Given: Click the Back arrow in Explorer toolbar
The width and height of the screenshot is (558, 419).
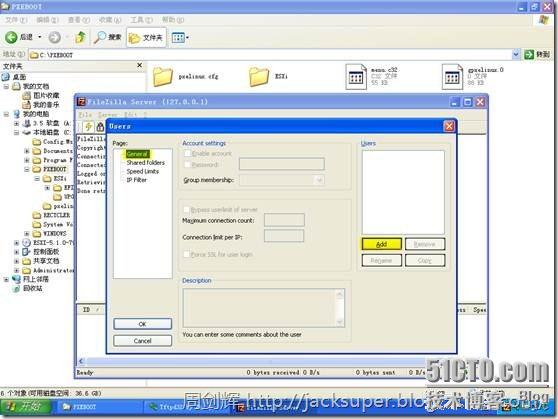Looking at the screenshot, I should click(11, 37).
